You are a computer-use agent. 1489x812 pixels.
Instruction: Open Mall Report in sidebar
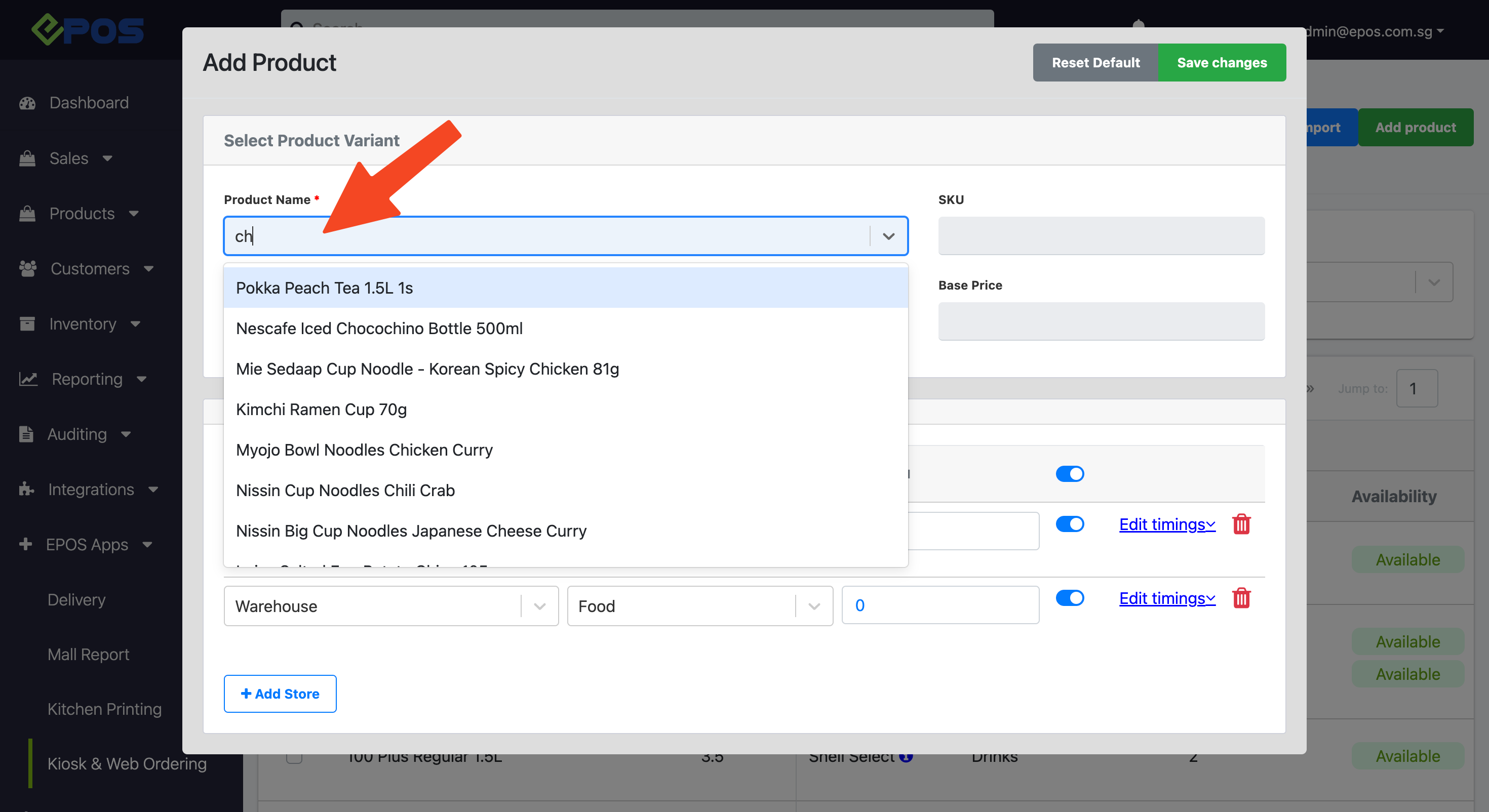coord(88,654)
